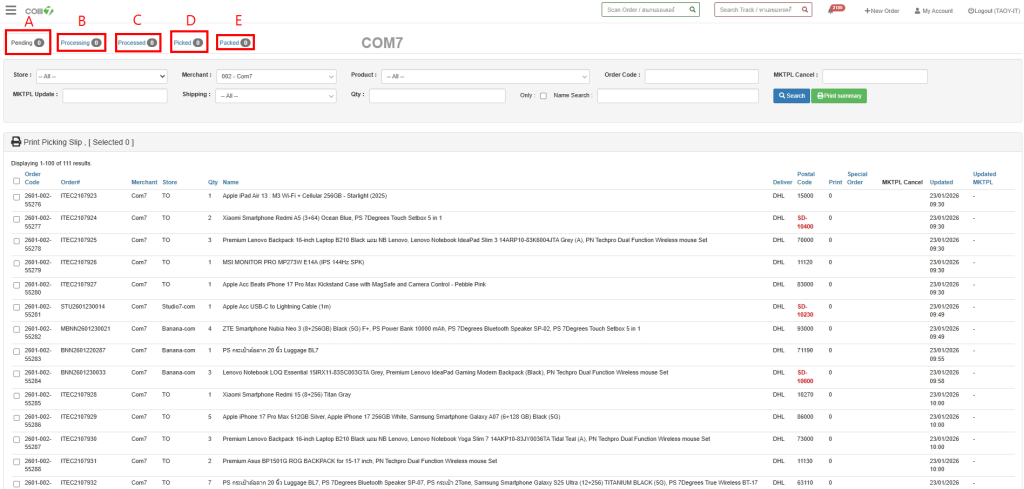The image size is (1024, 489).
Task: Click the printer icon for Print Picking Slip
Action: coord(16,143)
